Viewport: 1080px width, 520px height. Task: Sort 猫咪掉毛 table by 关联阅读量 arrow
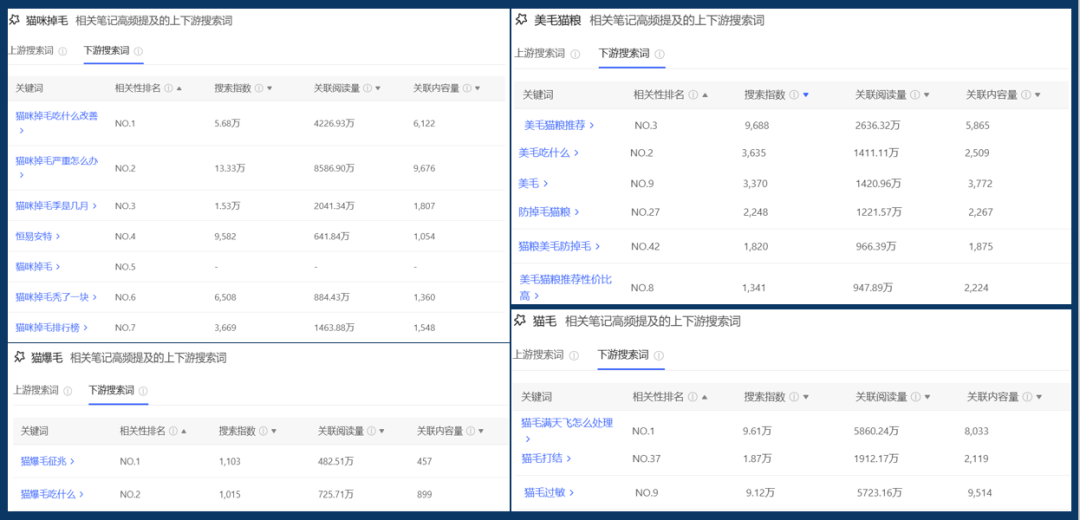tap(378, 88)
